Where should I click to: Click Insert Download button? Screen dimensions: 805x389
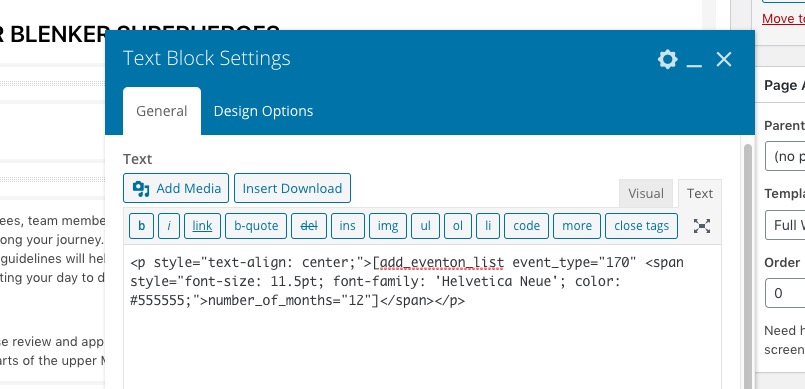pyautogui.click(x=292, y=188)
